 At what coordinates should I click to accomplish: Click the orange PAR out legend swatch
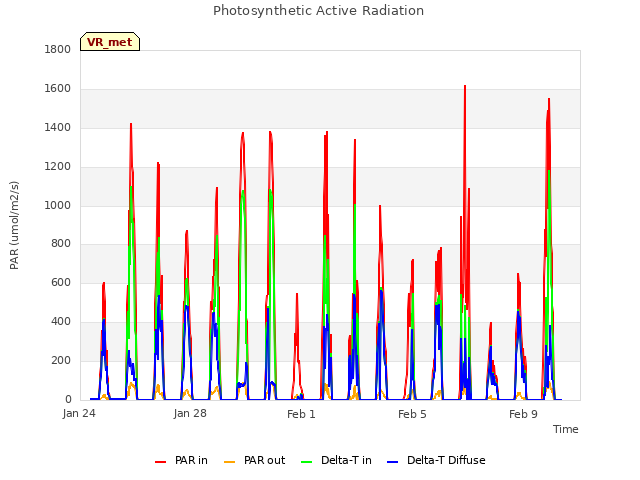230,462
